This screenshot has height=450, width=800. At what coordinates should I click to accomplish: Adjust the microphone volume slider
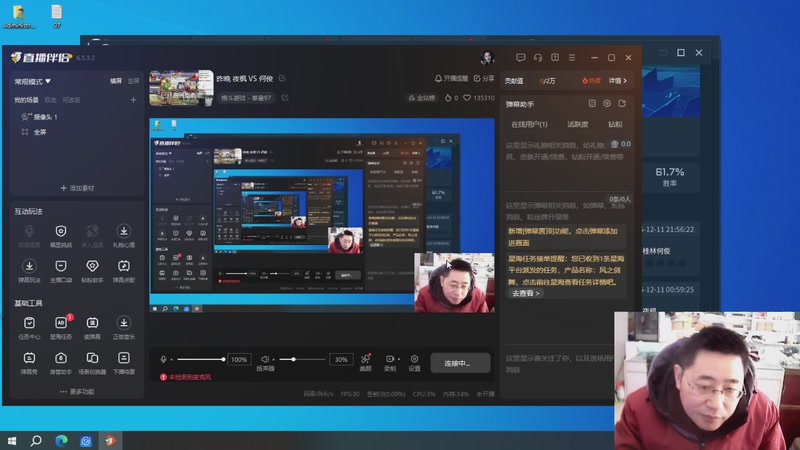coord(201,359)
